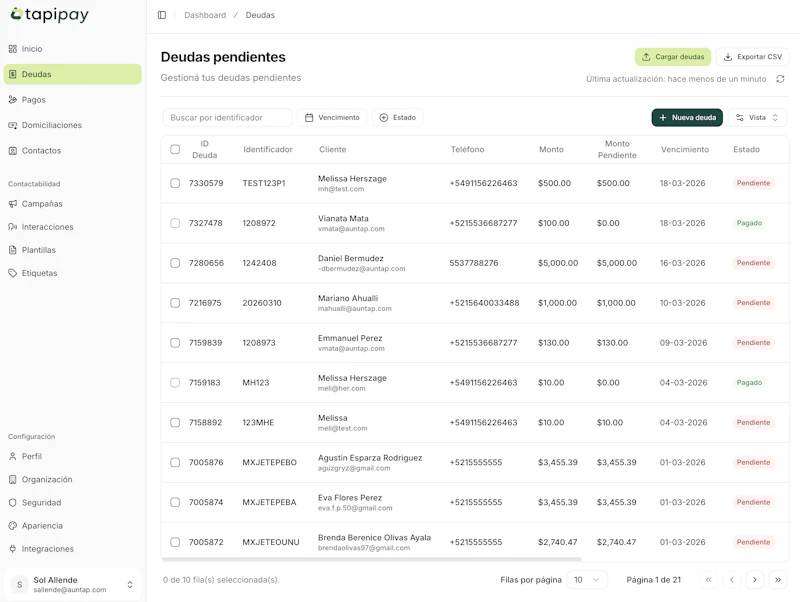Screen dimensions: 800x602
Task: Click client Brenda Berenice Olivas Ayala
Action: pyautogui.click(x=374, y=537)
